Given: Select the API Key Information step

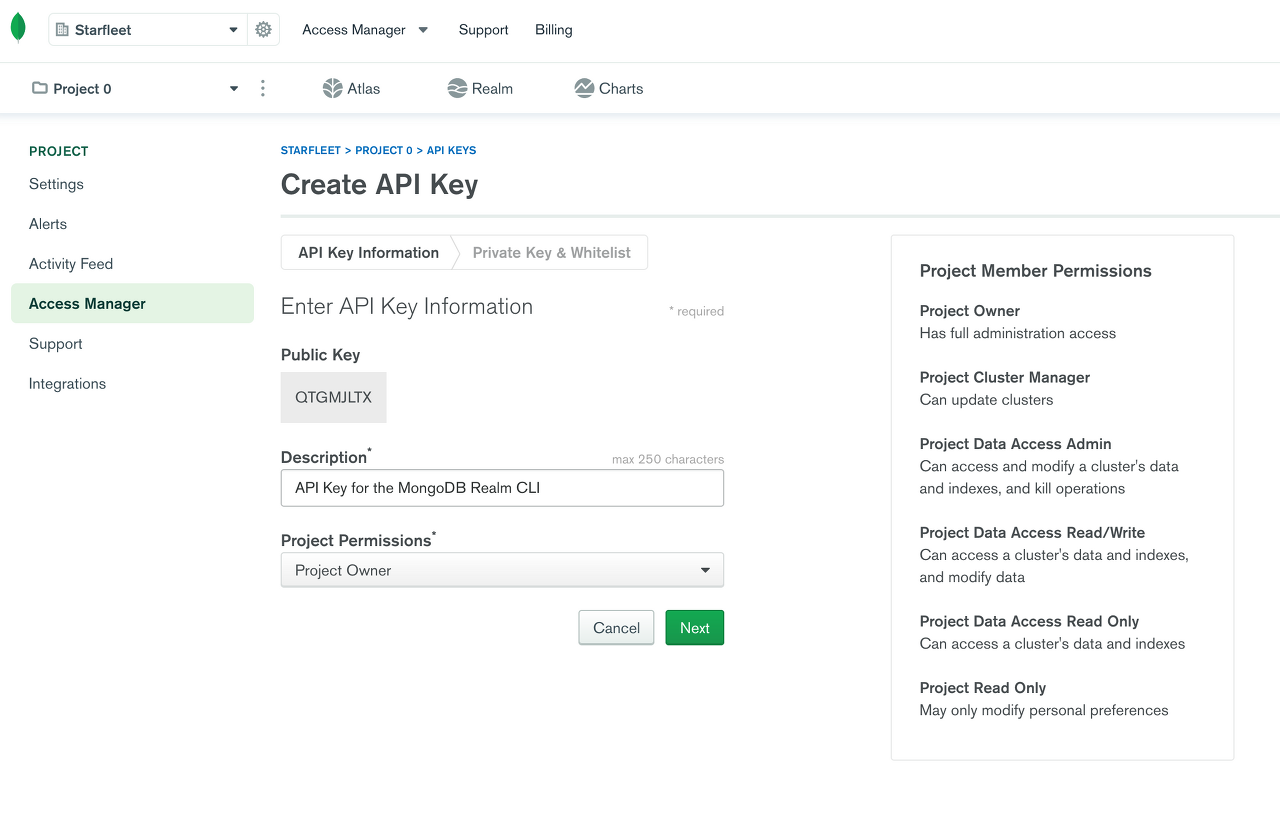Looking at the screenshot, I should click(x=368, y=253).
